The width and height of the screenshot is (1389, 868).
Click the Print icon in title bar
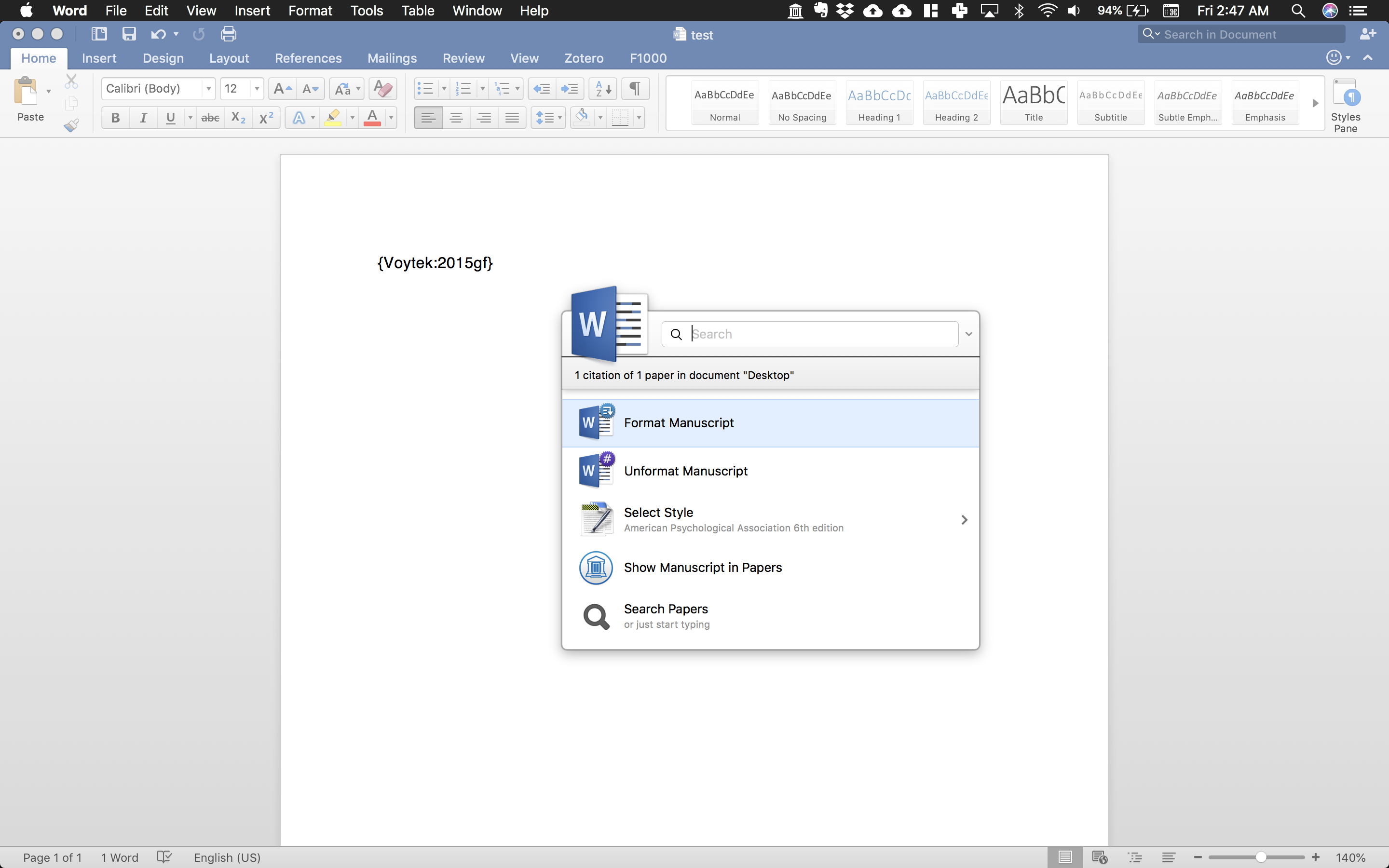click(x=229, y=34)
